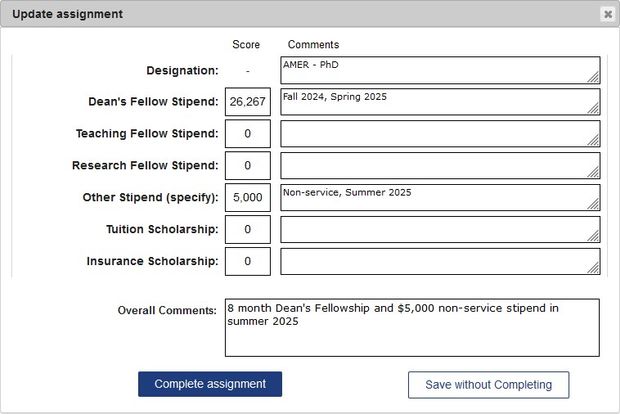Click the Tuition Scholarship comments box
The width and height of the screenshot is (620, 414).
438,230
